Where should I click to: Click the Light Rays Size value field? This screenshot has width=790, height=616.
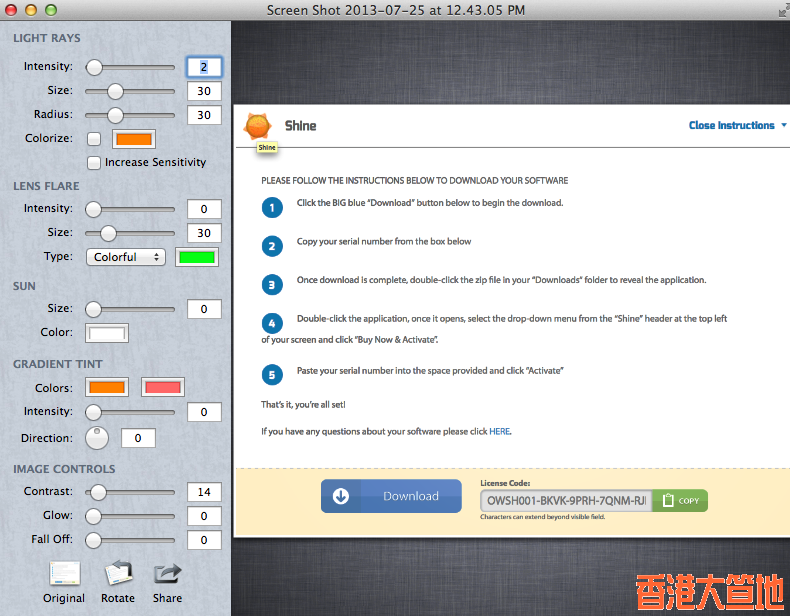click(204, 91)
